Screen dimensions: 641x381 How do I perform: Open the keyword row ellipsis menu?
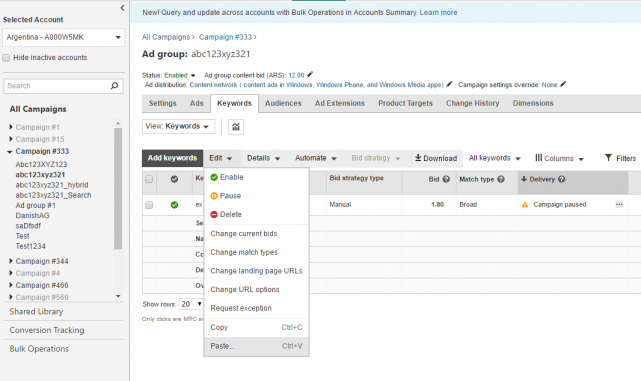tap(619, 204)
